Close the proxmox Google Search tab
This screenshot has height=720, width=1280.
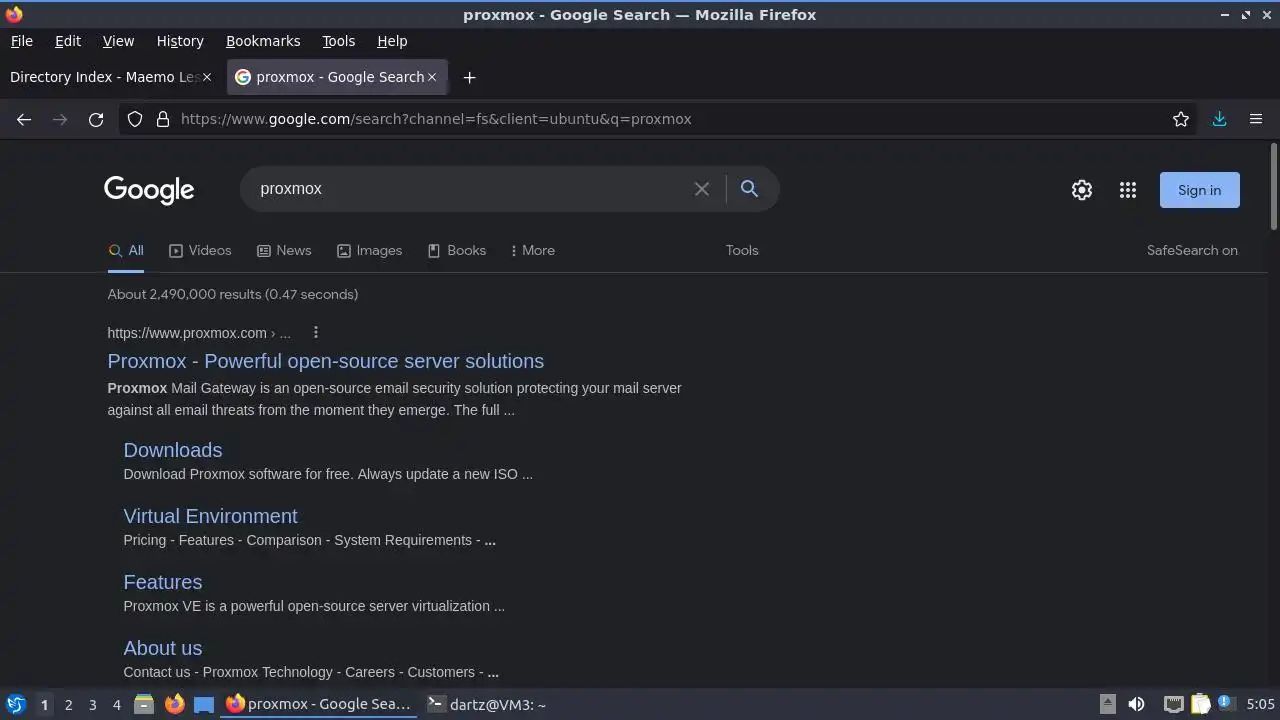(432, 77)
